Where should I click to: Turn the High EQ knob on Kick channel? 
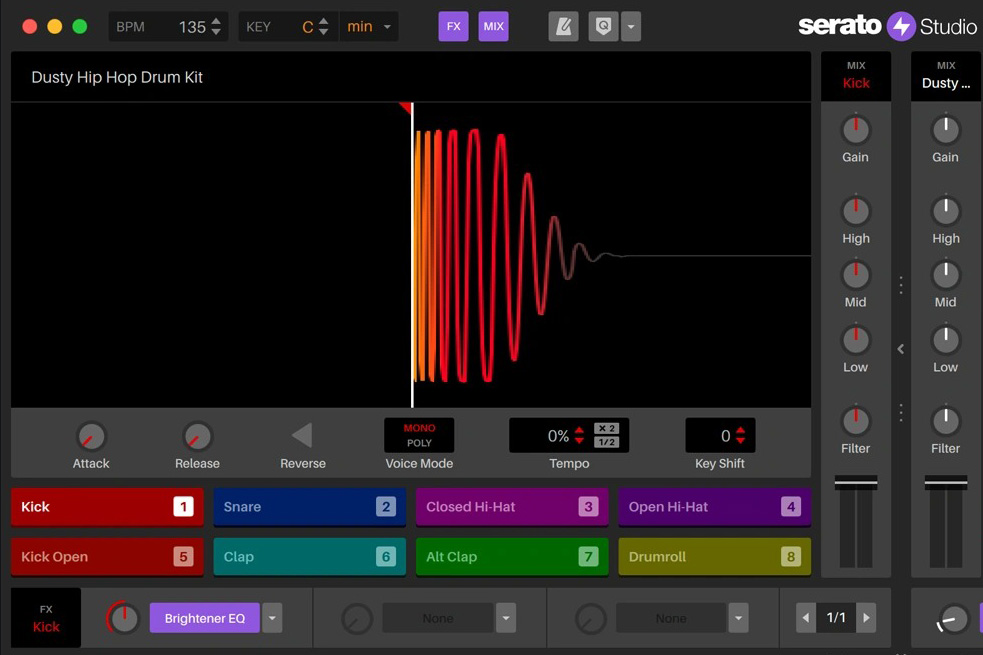855,212
